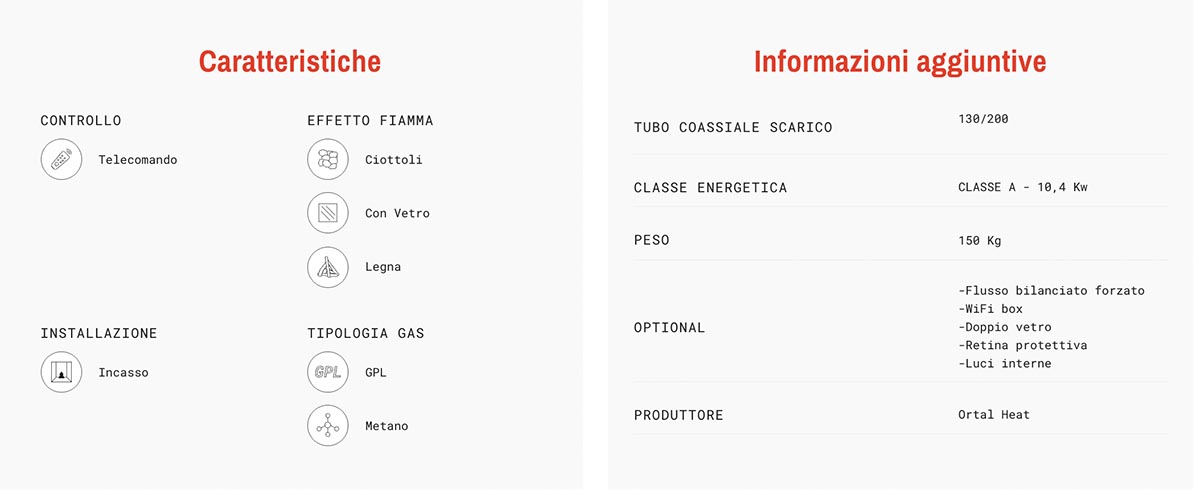
Task: Click the 150 Kg weight value
Action: 980,241
